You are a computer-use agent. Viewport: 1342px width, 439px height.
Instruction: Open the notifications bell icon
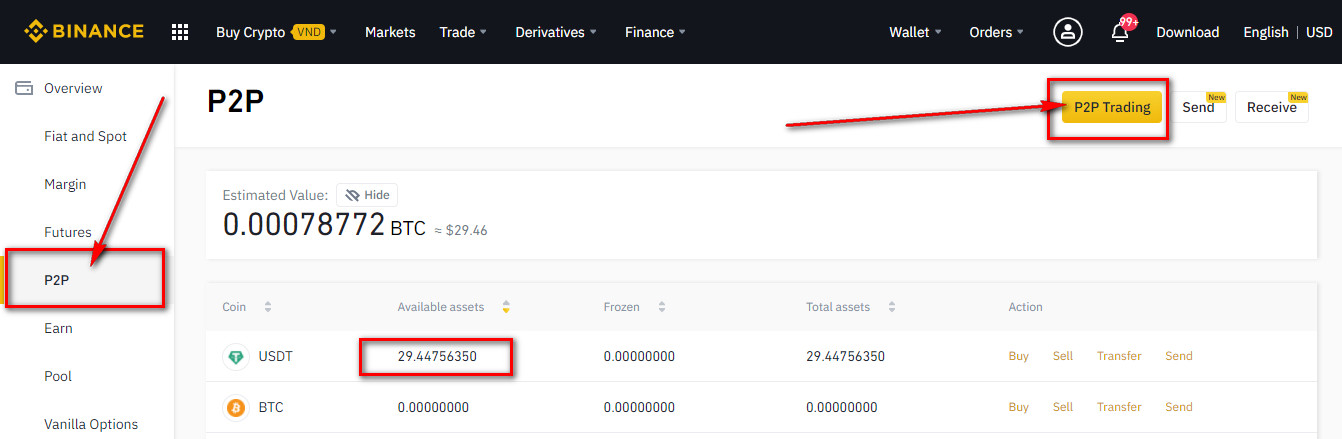click(x=1120, y=33)
